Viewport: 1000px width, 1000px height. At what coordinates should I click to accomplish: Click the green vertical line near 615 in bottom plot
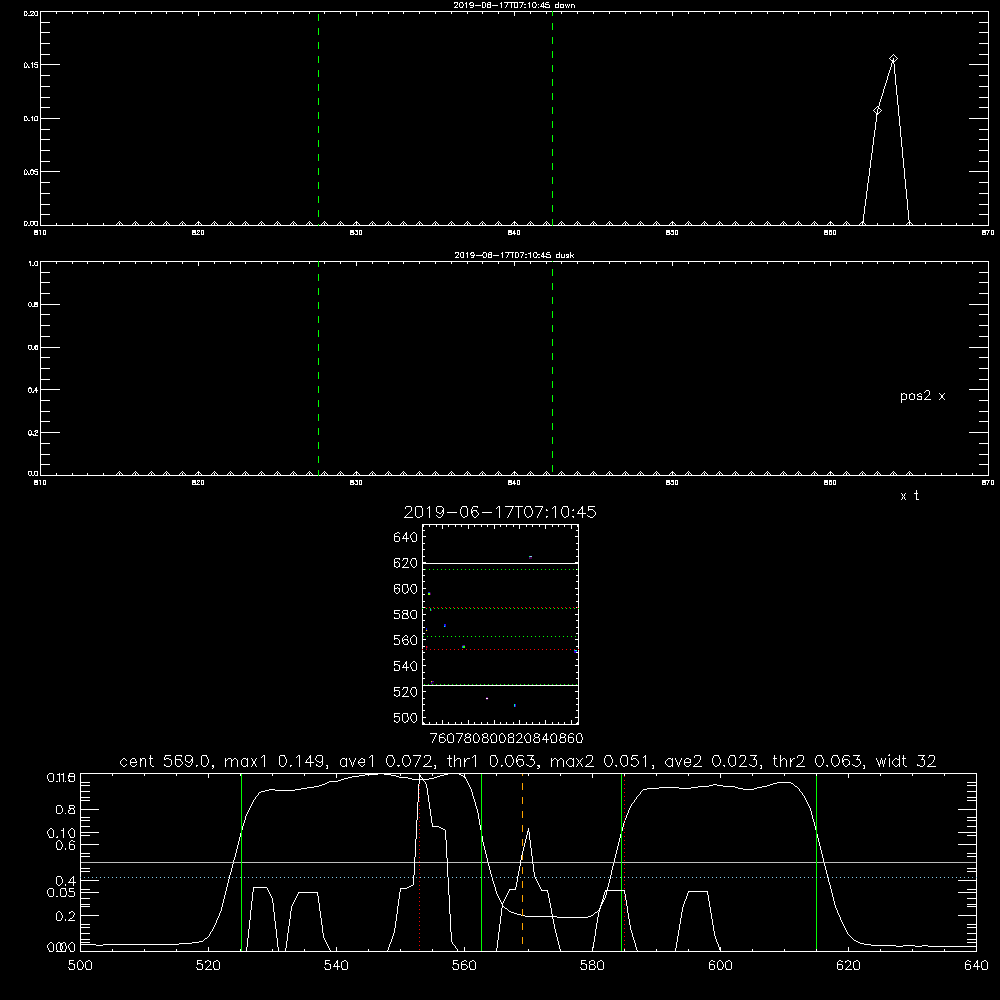click(x=816, y=861)
